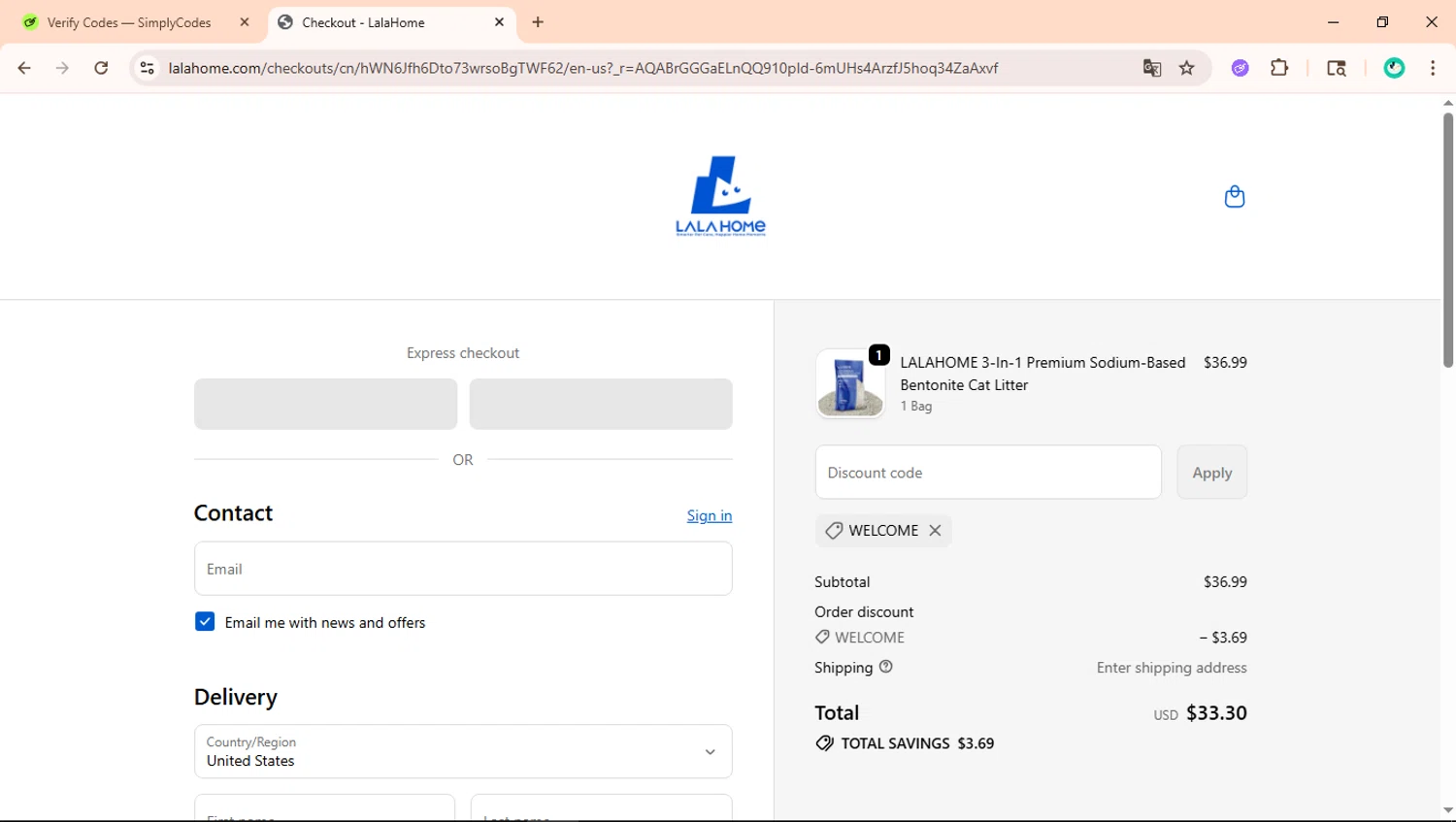Click the LalaHome logo
The height and width of the screenshot is (822, 1456).
(x=720, y=196)
